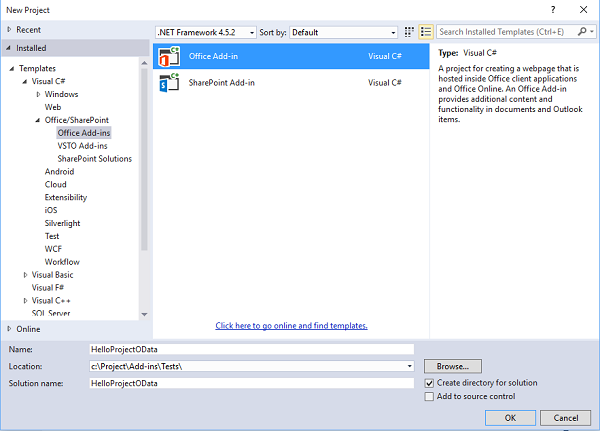The image size is (600, 431).
Task: Select Visual F# in the tree
Action: coord(48,288)
